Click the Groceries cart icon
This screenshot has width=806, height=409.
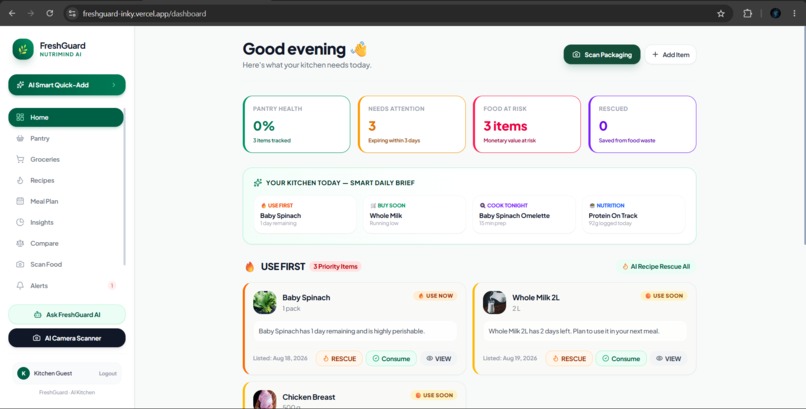[x=20, y=159]
